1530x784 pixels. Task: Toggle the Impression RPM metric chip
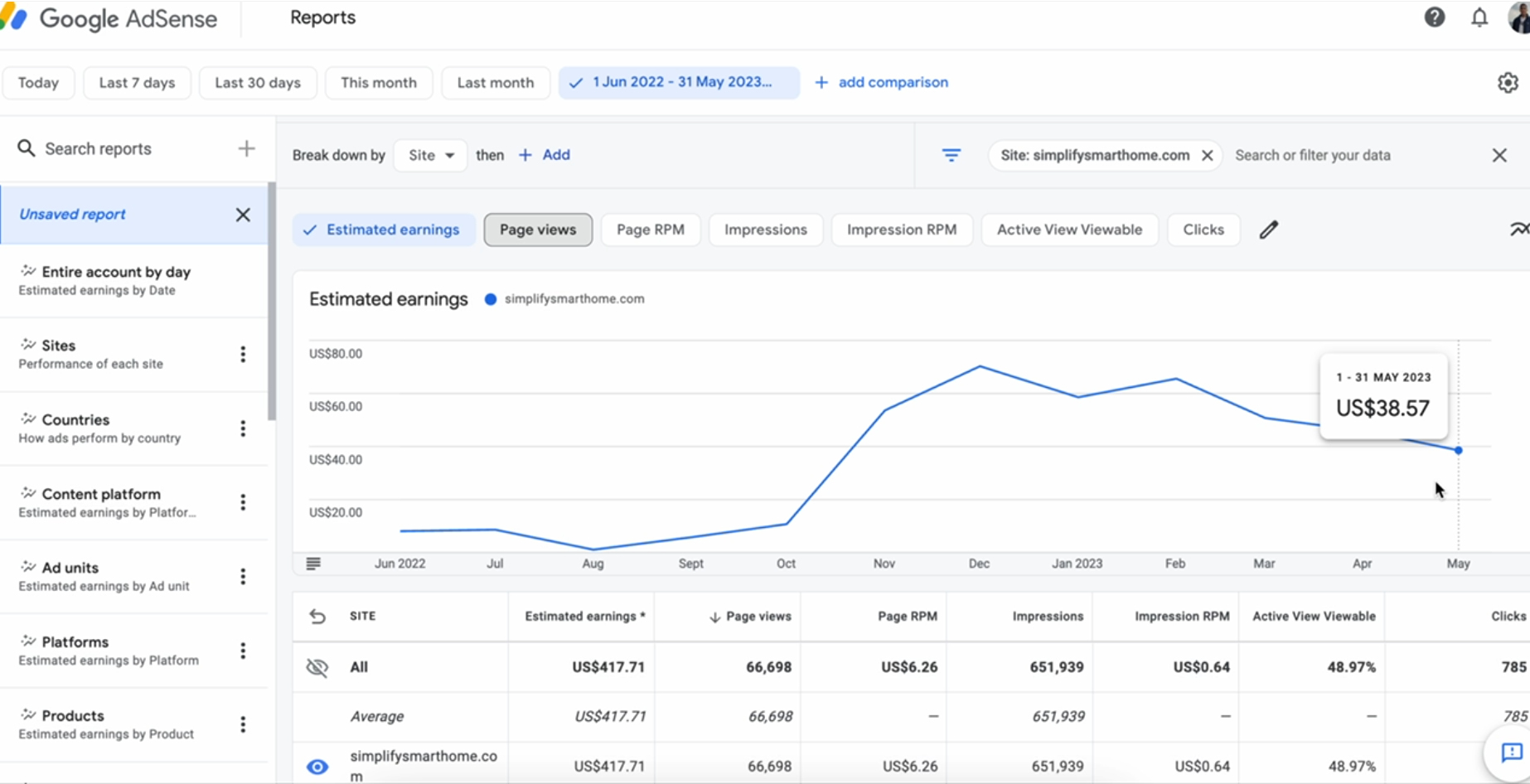902,230
